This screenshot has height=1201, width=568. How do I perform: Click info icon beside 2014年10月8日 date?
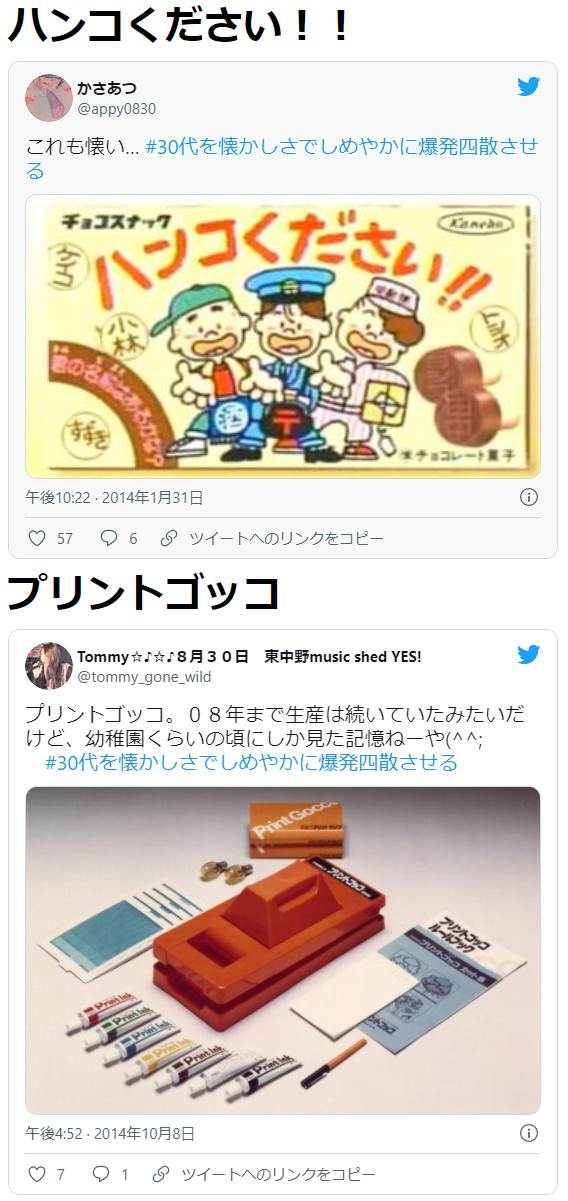529,1133
